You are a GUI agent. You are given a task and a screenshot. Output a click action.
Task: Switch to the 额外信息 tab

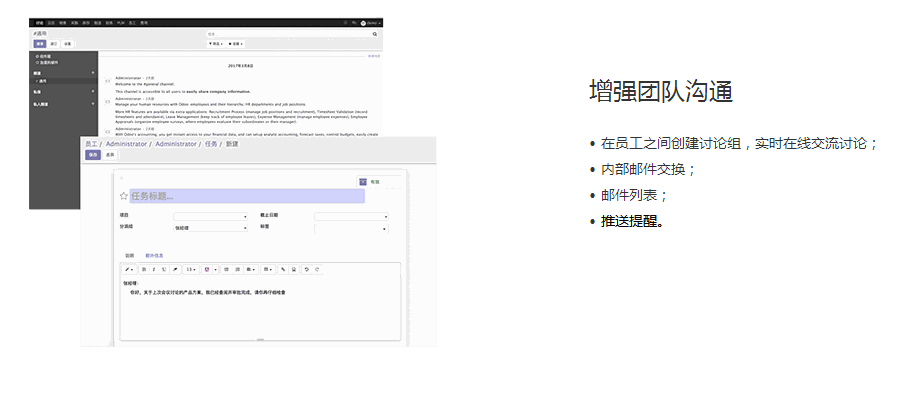(x=154, y=255)
